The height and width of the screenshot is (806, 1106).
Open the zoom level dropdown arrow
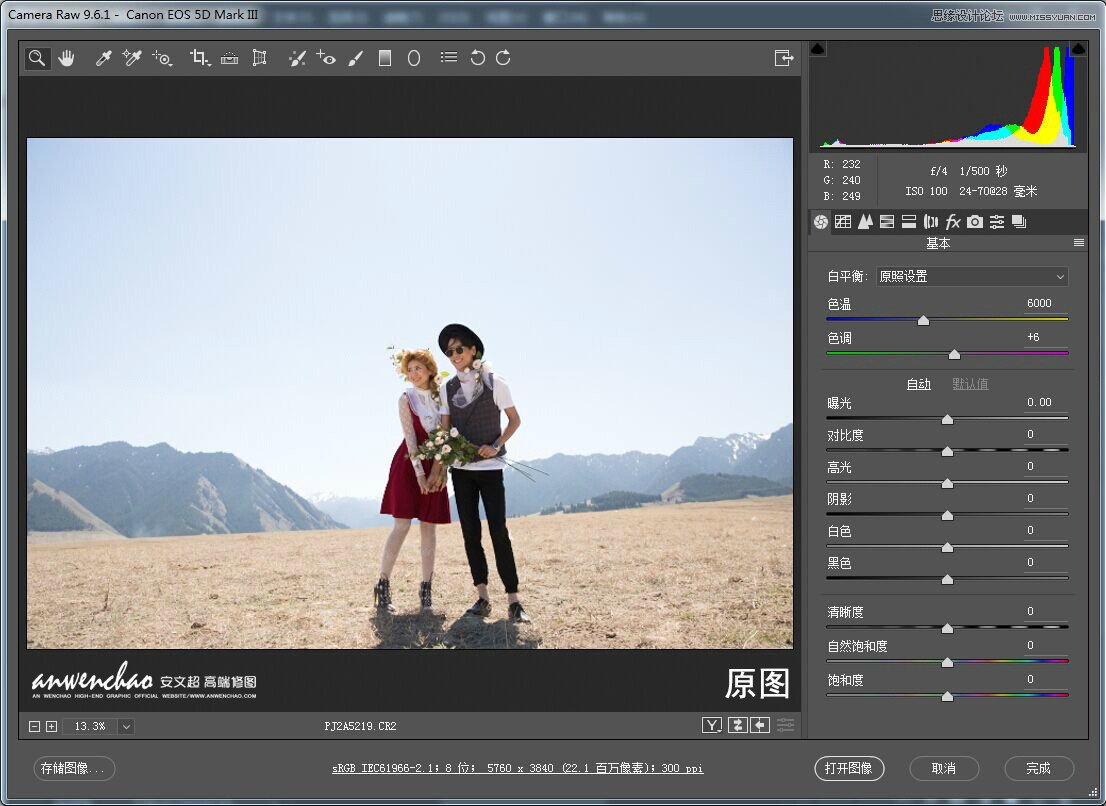coord(126,726)
